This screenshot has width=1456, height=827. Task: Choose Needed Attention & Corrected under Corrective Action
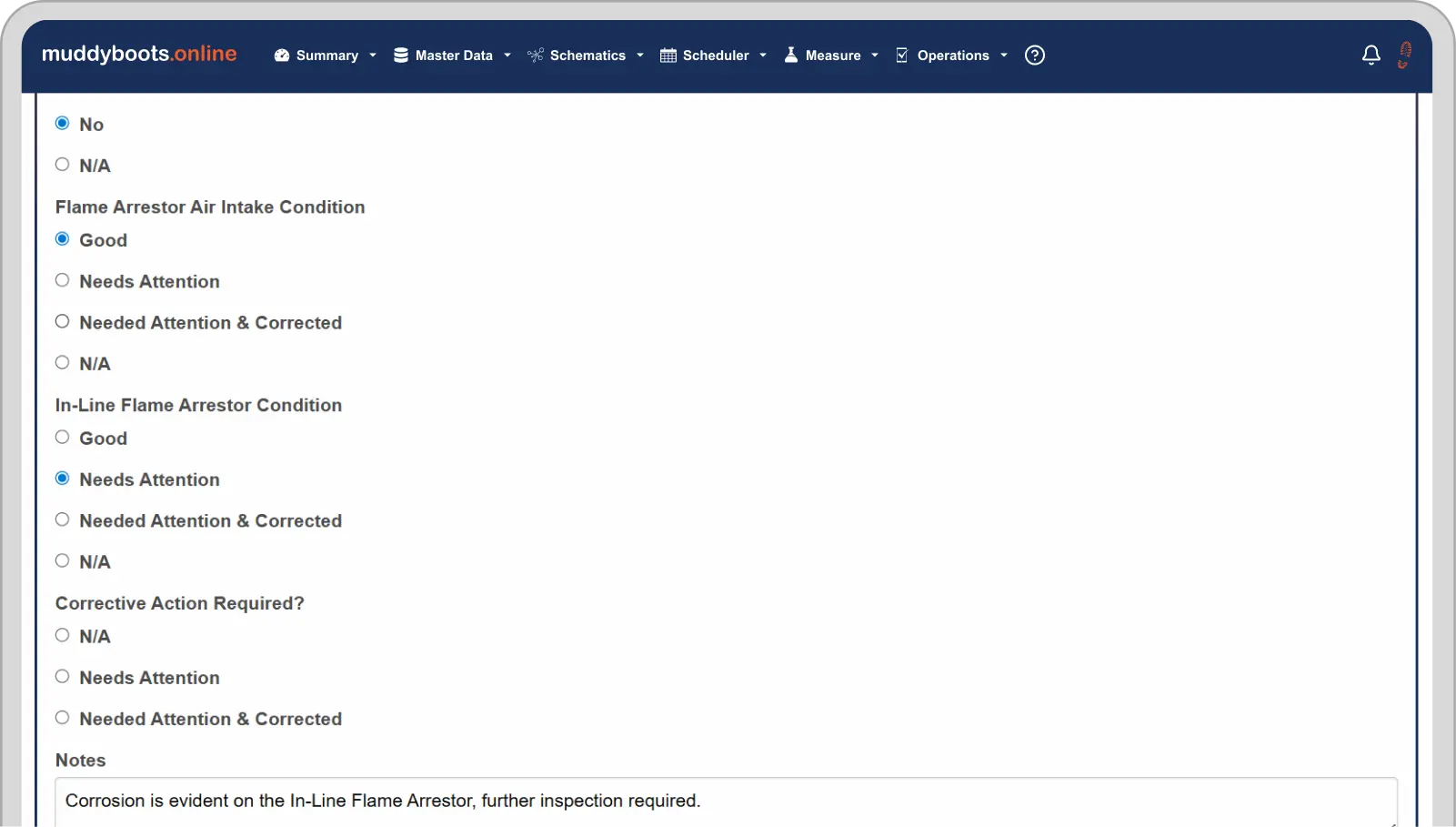[63, 718]
